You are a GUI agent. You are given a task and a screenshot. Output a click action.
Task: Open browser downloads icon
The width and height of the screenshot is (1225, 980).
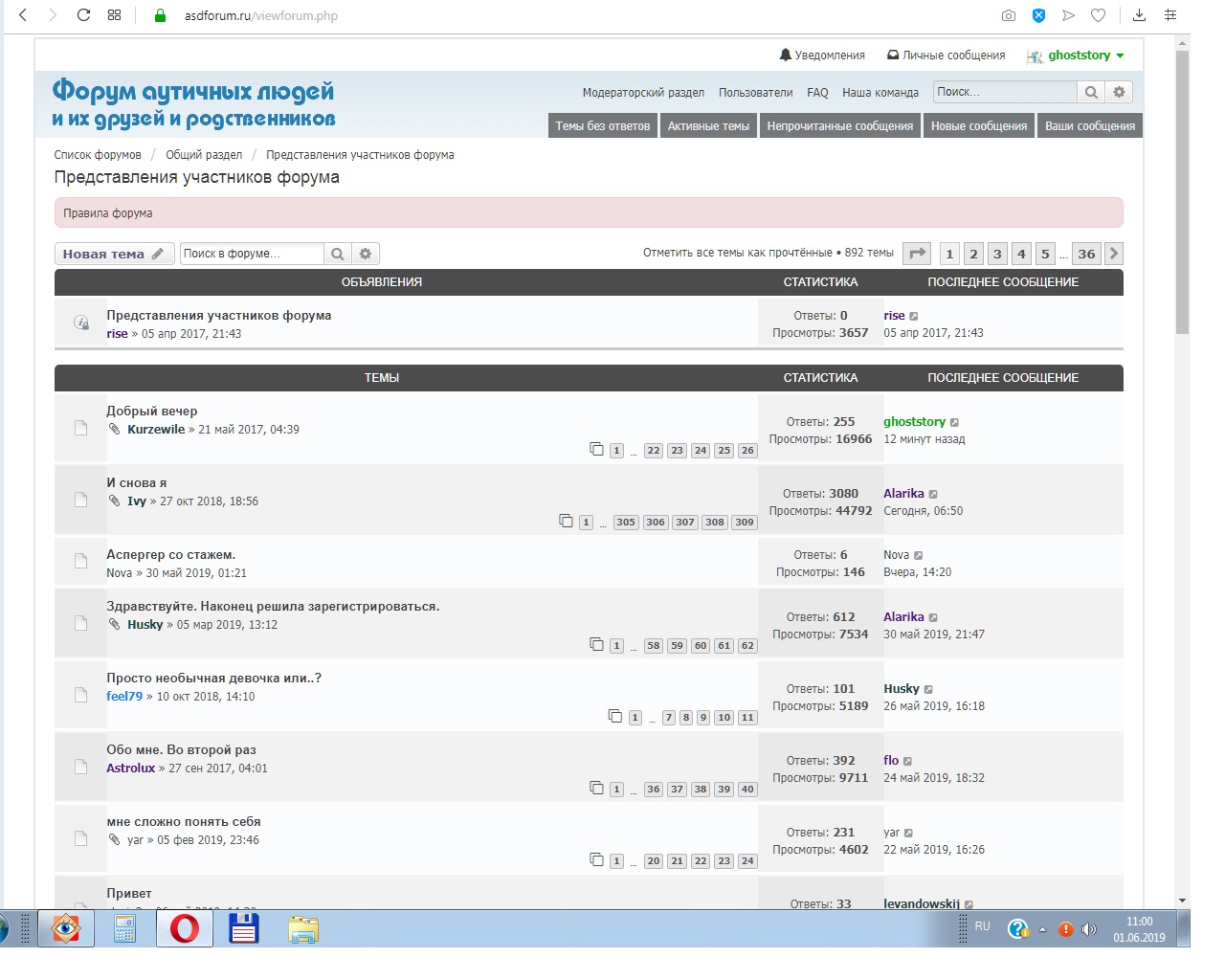point(1139,15)
